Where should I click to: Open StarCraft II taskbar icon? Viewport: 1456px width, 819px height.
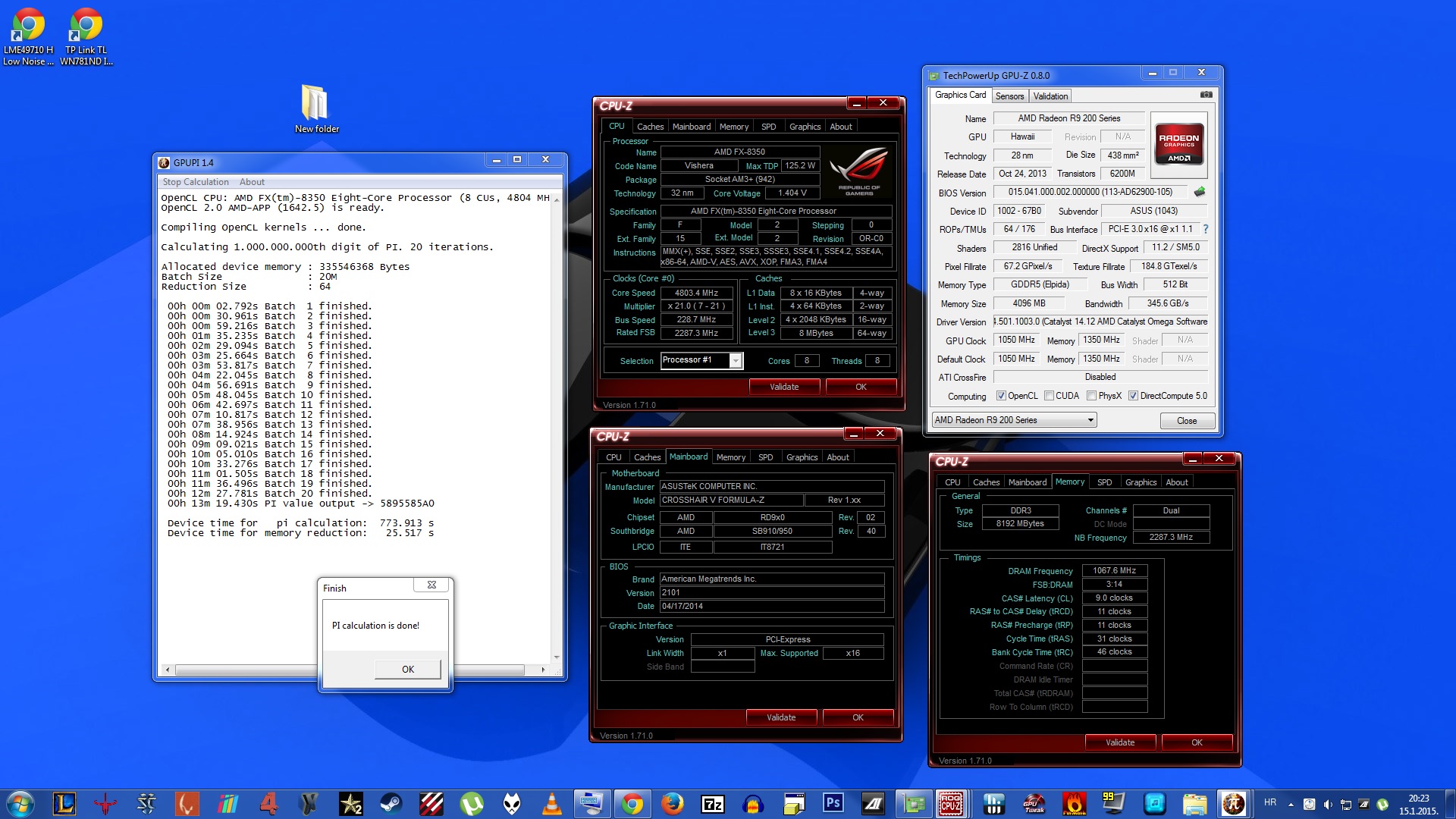pyautogui.click(x=146, y=803)
